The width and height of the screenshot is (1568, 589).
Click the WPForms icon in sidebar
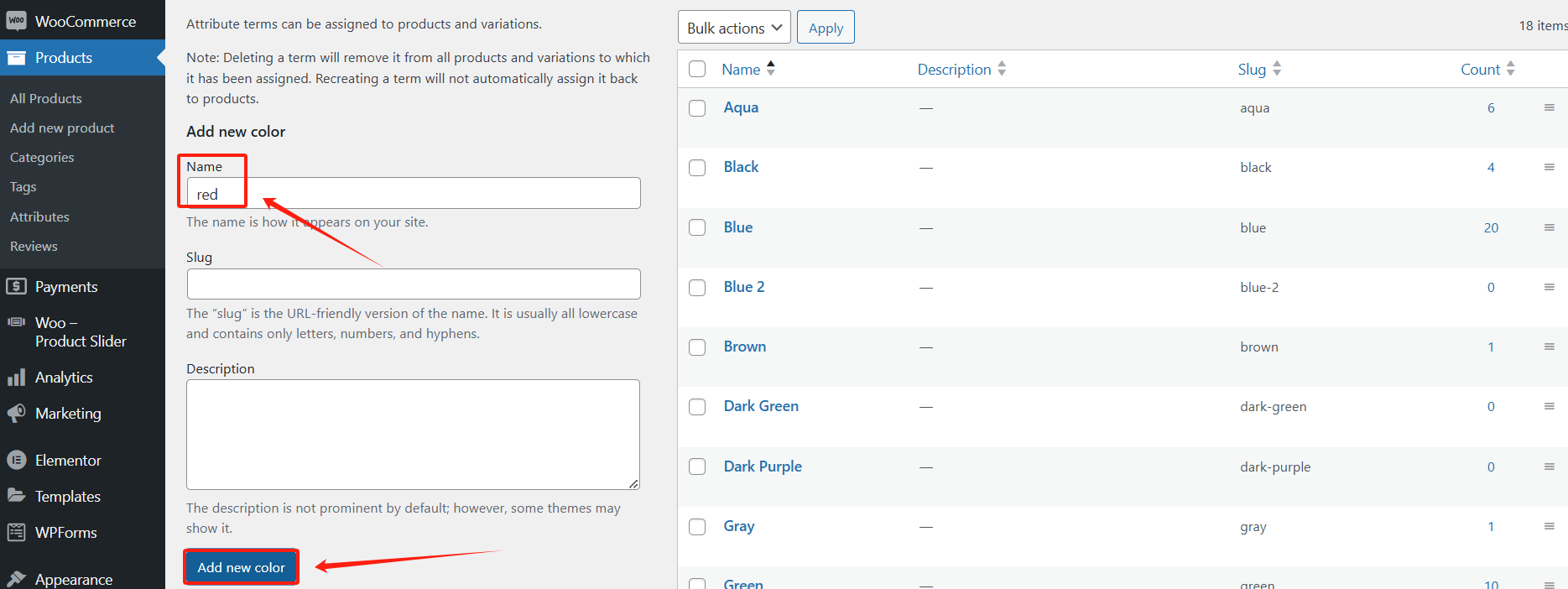(16, 533)
